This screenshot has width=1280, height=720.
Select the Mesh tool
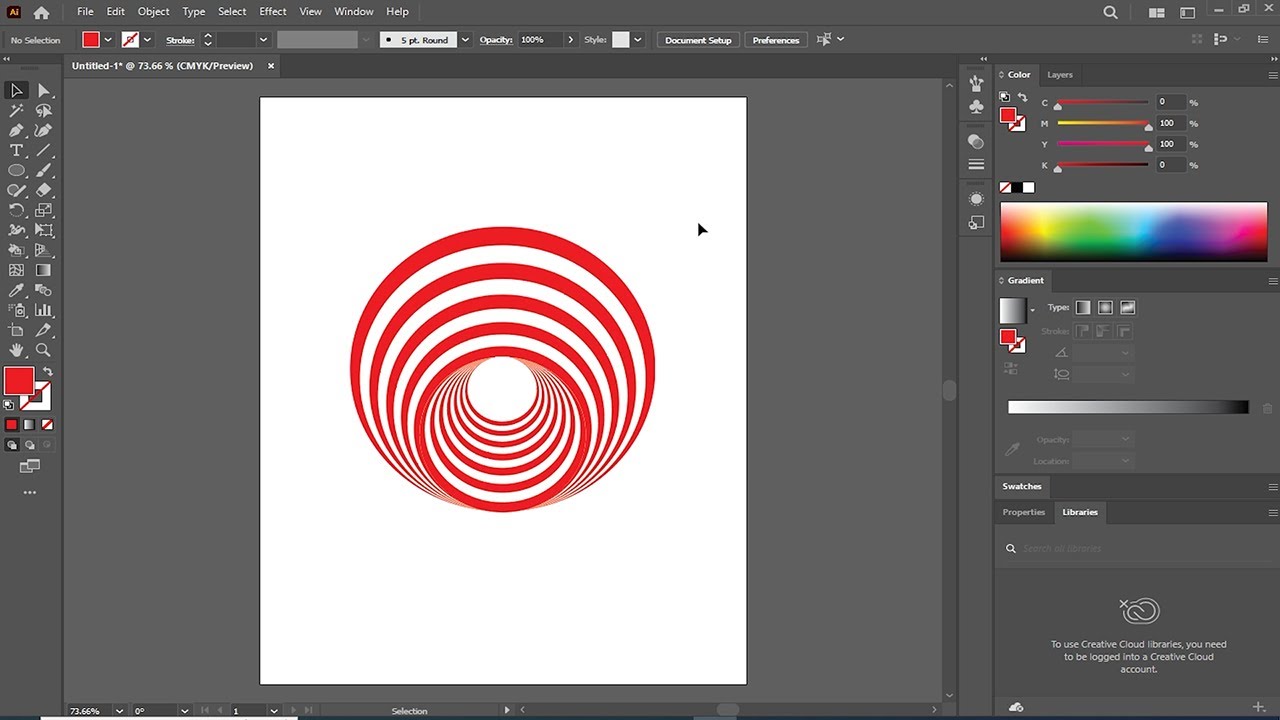point(16,270)
